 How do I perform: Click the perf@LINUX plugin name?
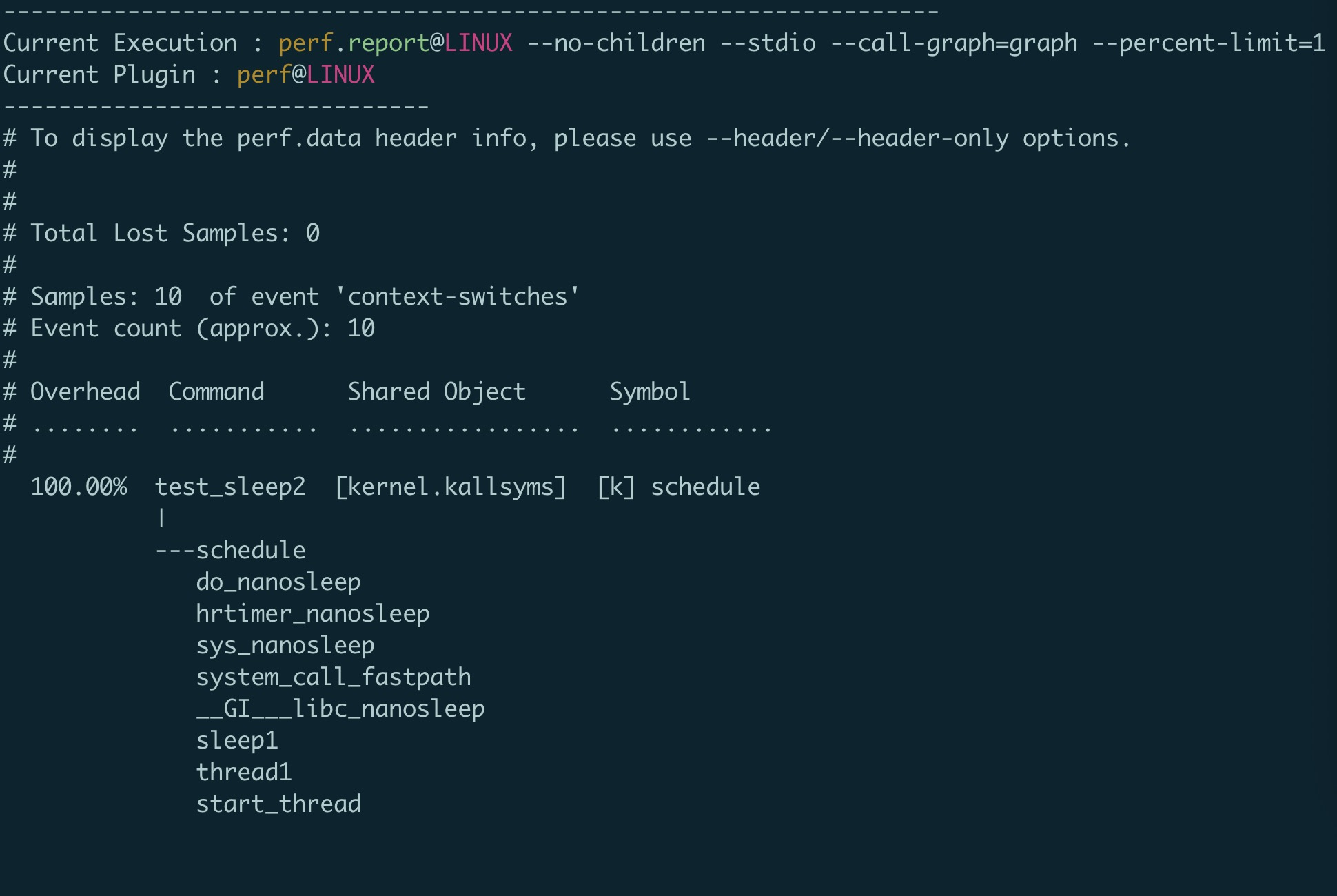click(306, 74)
